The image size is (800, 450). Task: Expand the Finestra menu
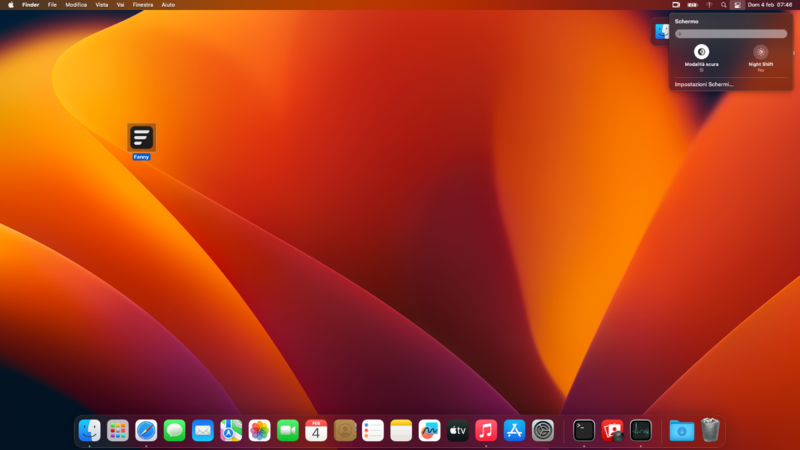pyautogui.click(x=143, y=5)
